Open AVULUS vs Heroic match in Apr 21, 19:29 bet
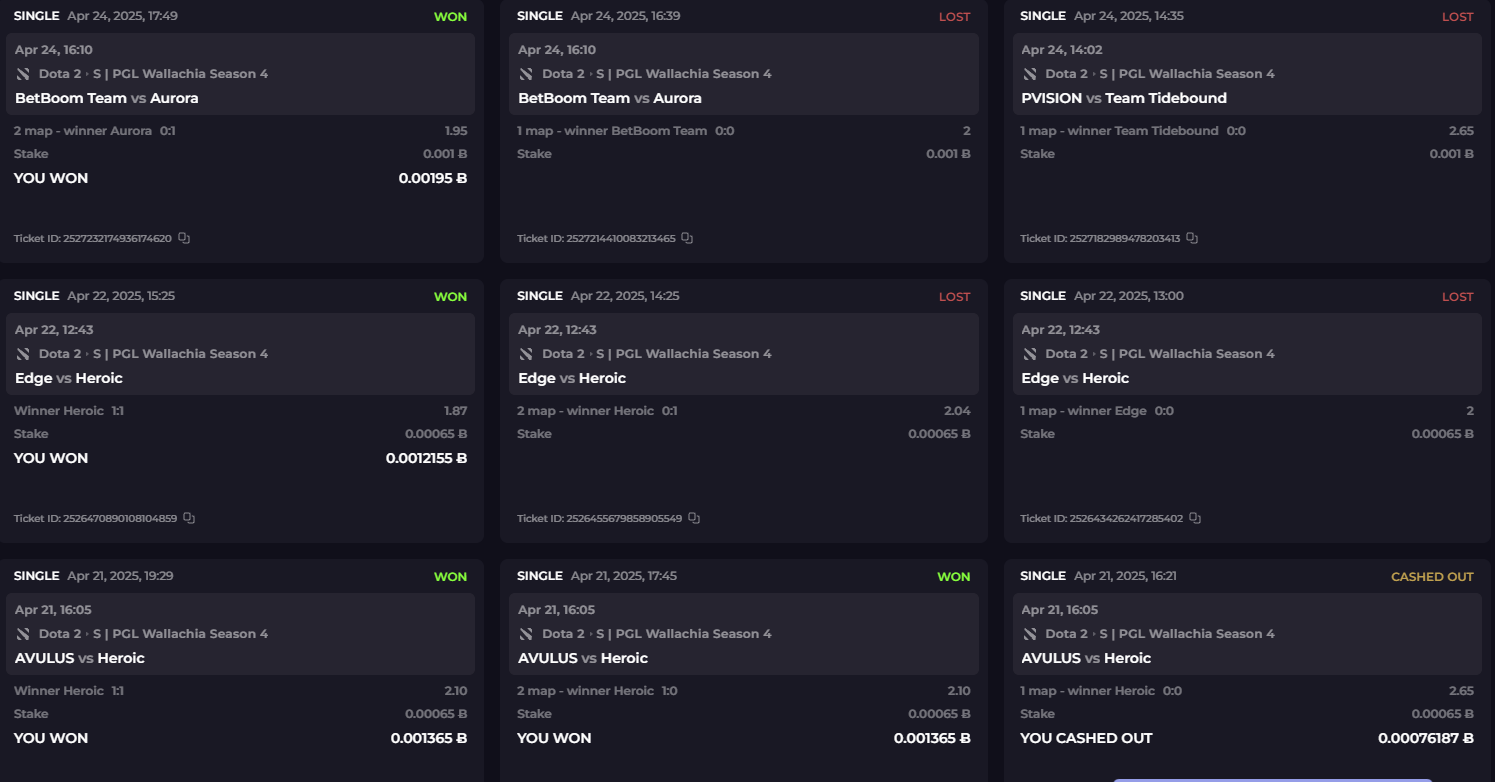Screen dimensions: 1495x782 (80, 658)
